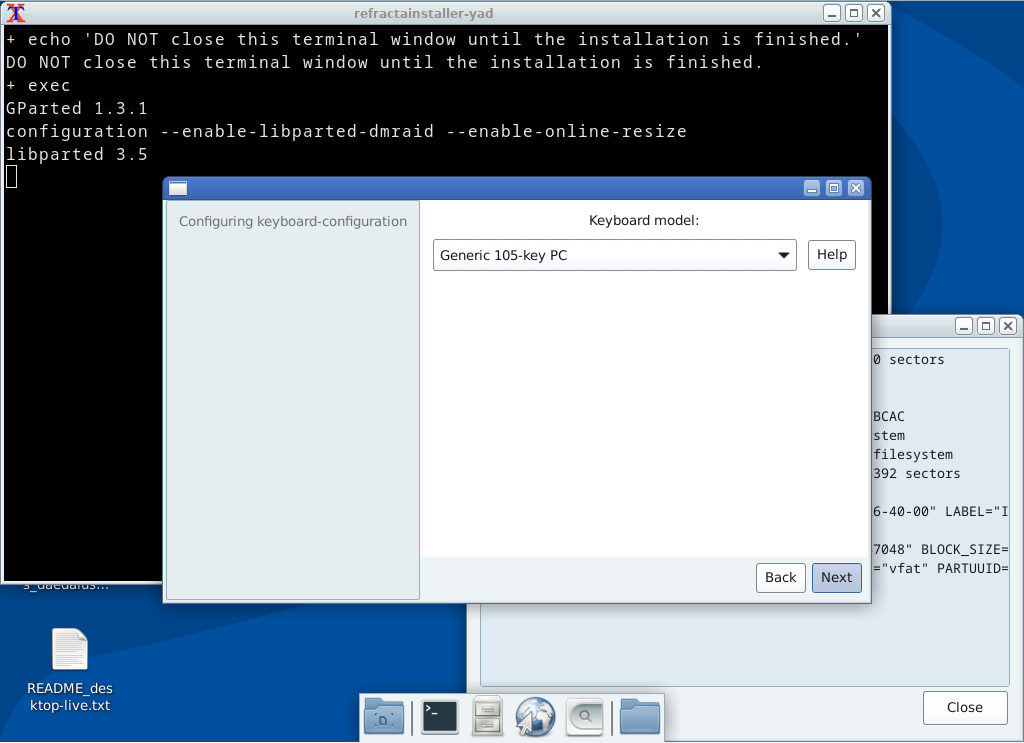Go to the previous step with Back
Screen dimensions: 1024x743
point(780,577)
